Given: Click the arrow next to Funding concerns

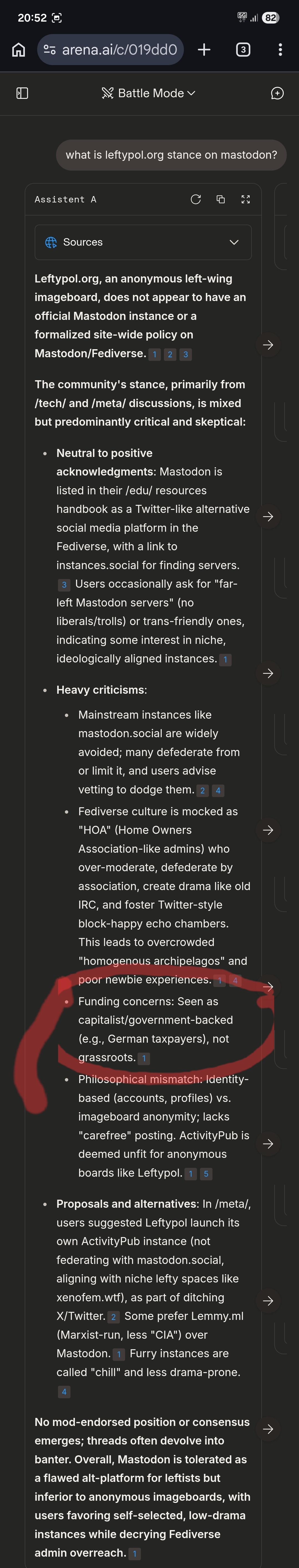Looking at the screenshot, I should point(268,987).
